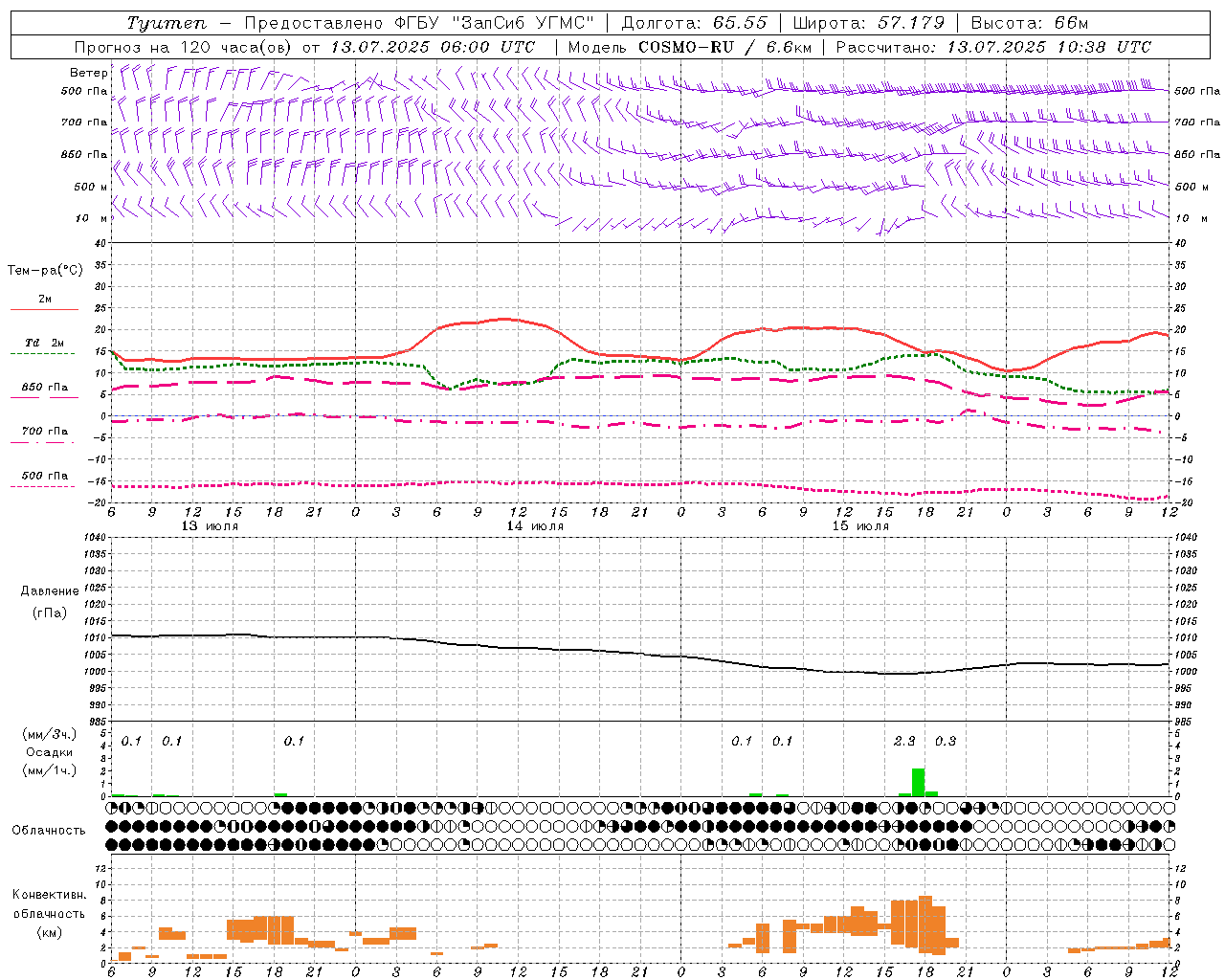
Task: Click the "Td 2м" dew point legend label
Action: tap(44, 343)
